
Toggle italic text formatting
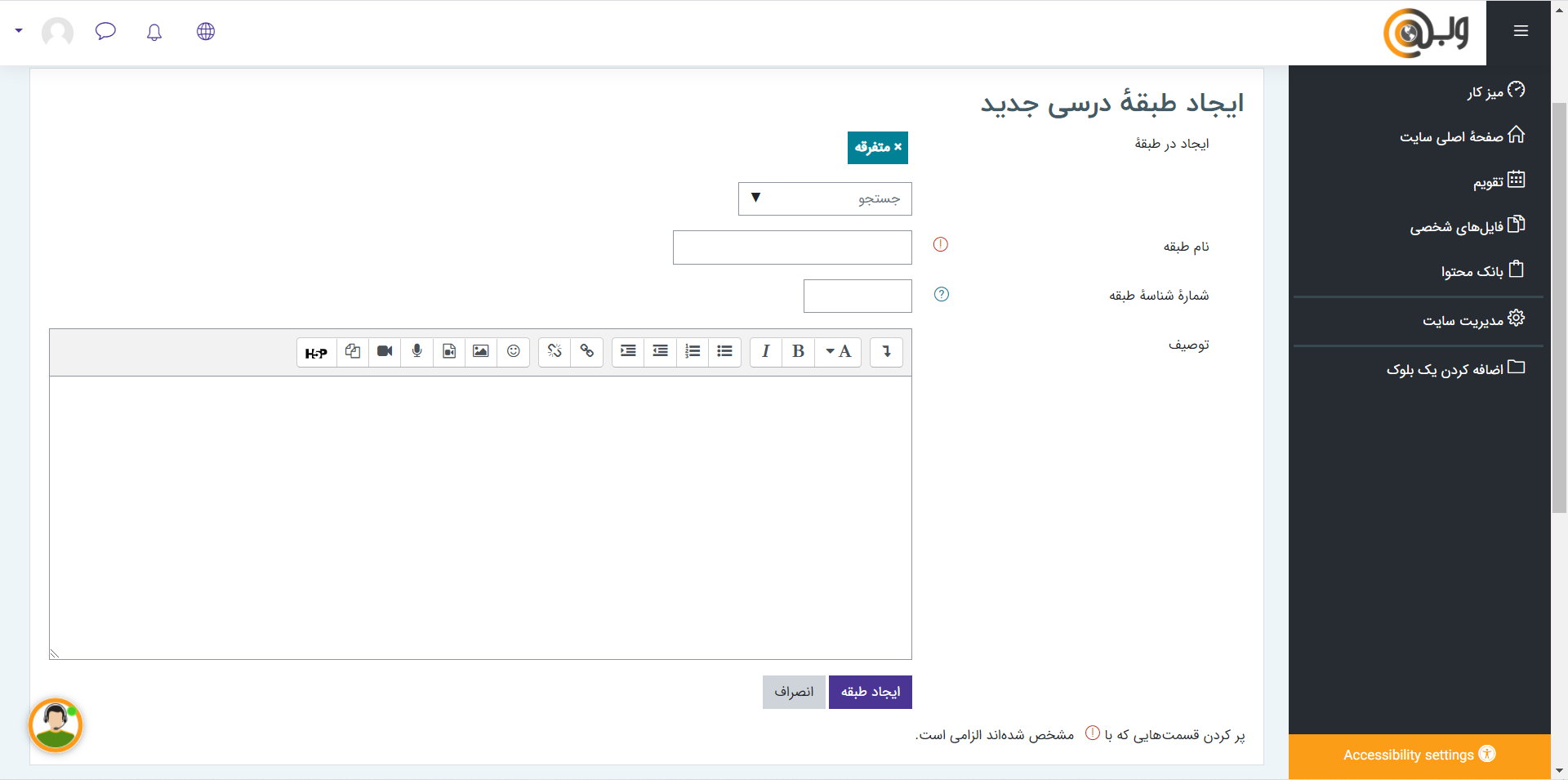coord(765,351)
